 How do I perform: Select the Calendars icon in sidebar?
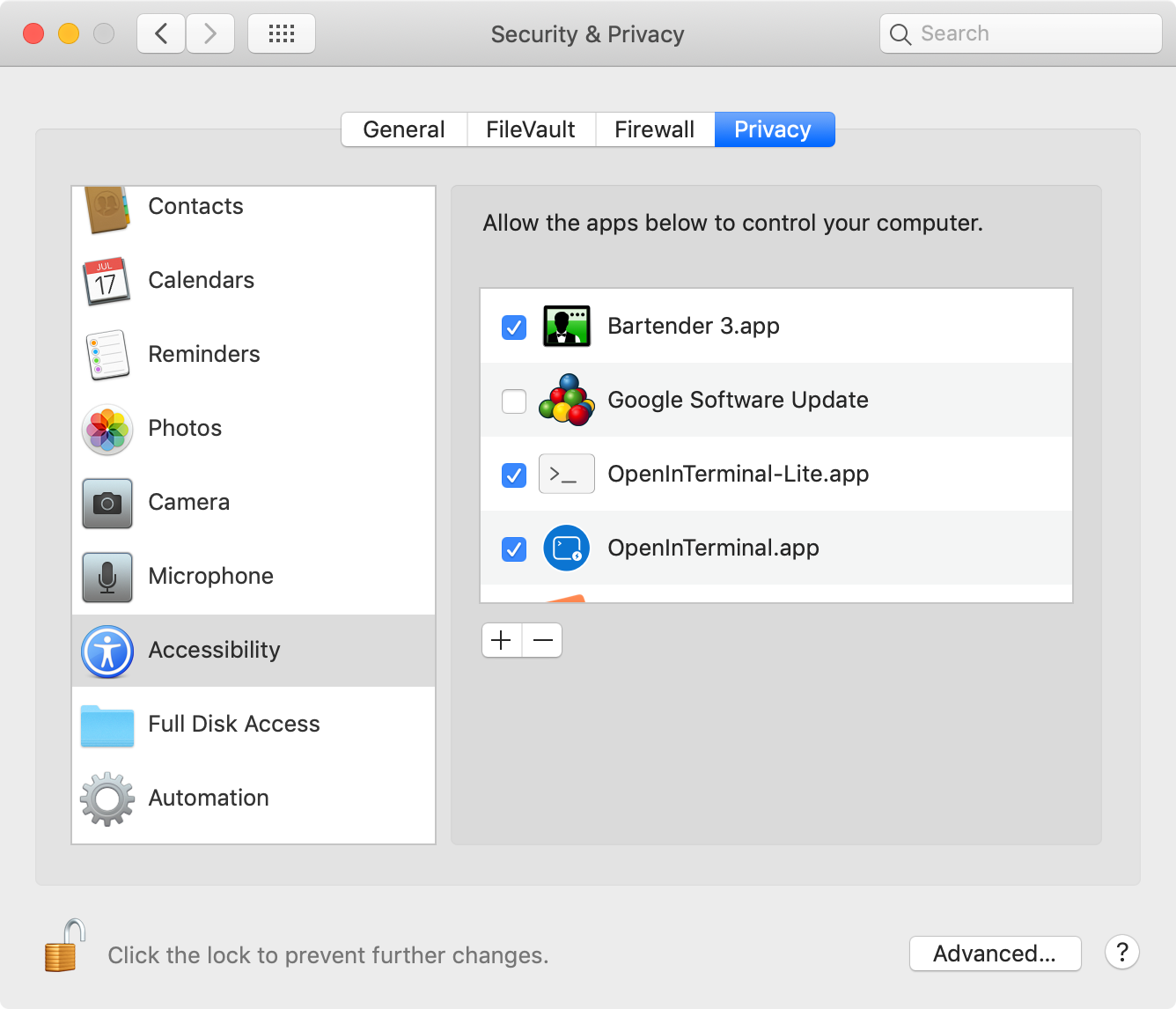(106, 281)
